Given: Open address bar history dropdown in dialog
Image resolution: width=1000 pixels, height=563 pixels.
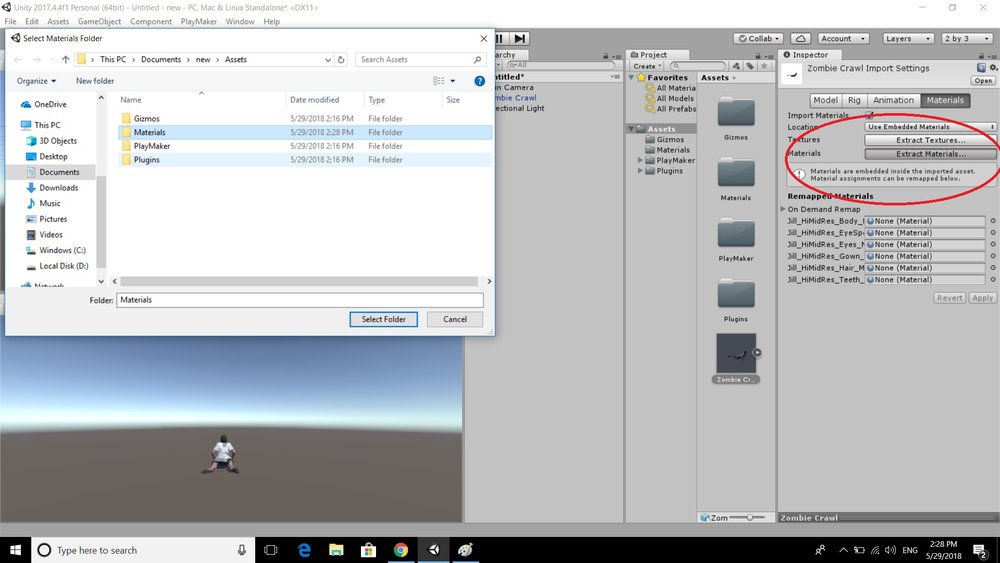Looking at the screenshot, I should tap(328, 59).
